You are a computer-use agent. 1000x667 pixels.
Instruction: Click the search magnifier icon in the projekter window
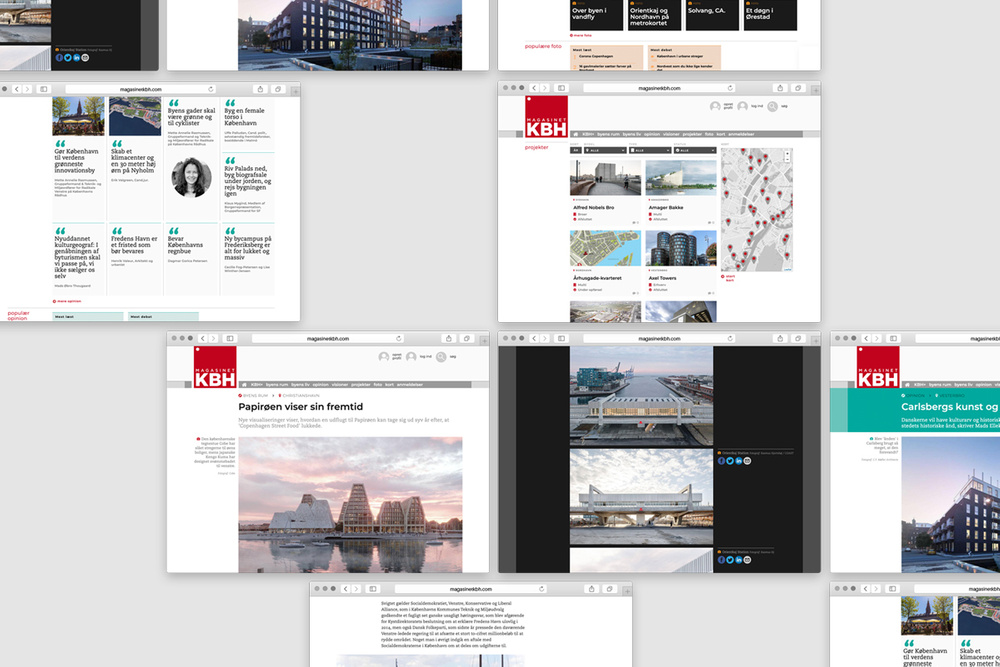pyautogui.click(x=772, y=106)
